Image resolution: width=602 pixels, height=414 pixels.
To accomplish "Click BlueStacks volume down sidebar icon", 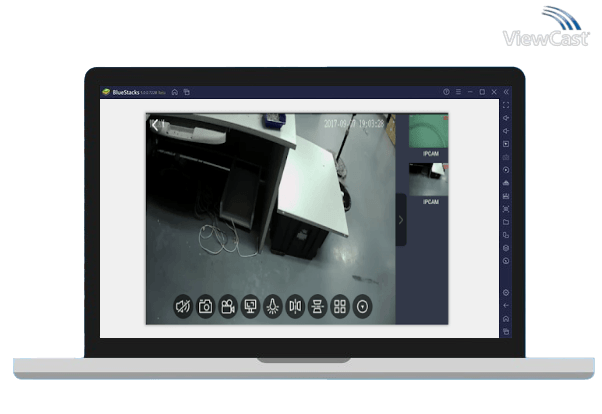I will coord(506,131).
